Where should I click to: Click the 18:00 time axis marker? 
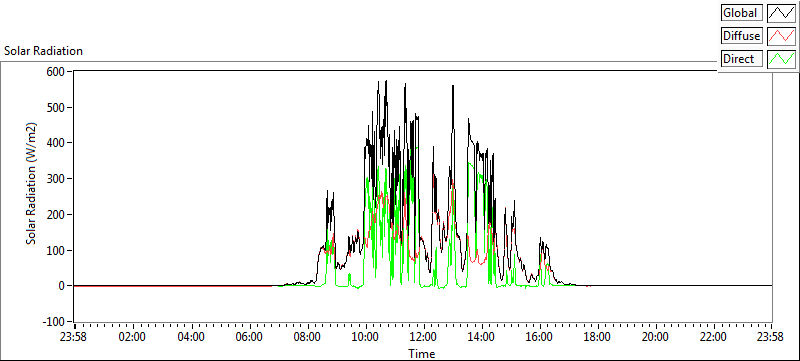597,337
